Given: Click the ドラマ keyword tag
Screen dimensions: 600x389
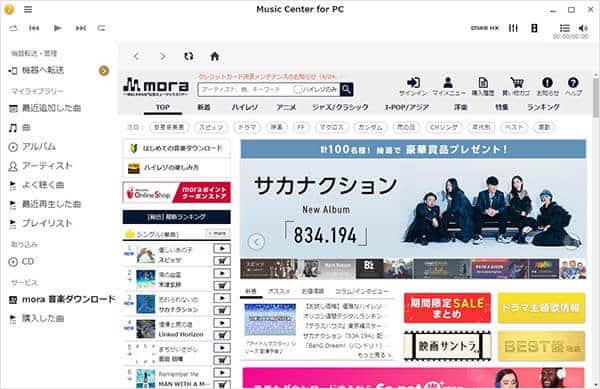Looking at the screenshot, I should (247, 127).
